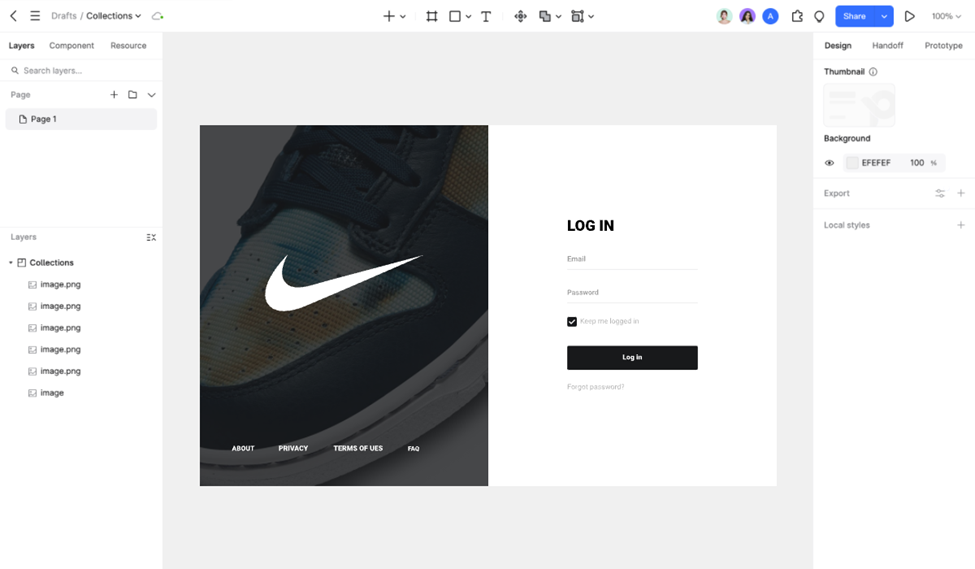Screen dimensions: 975x569
Task: Open export settings sliders icon
Action: point(940,193)
